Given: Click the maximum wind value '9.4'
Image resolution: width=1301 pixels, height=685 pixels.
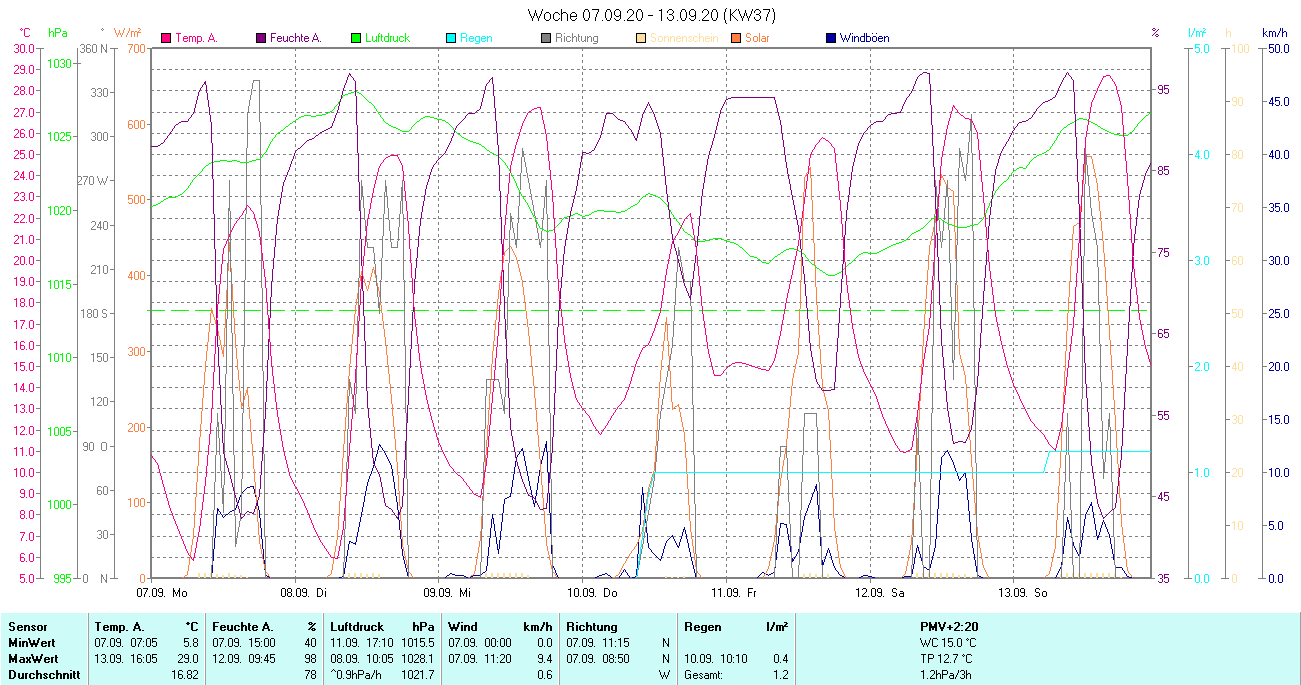Looking at the screenshot, I should [x=544, y=659].
